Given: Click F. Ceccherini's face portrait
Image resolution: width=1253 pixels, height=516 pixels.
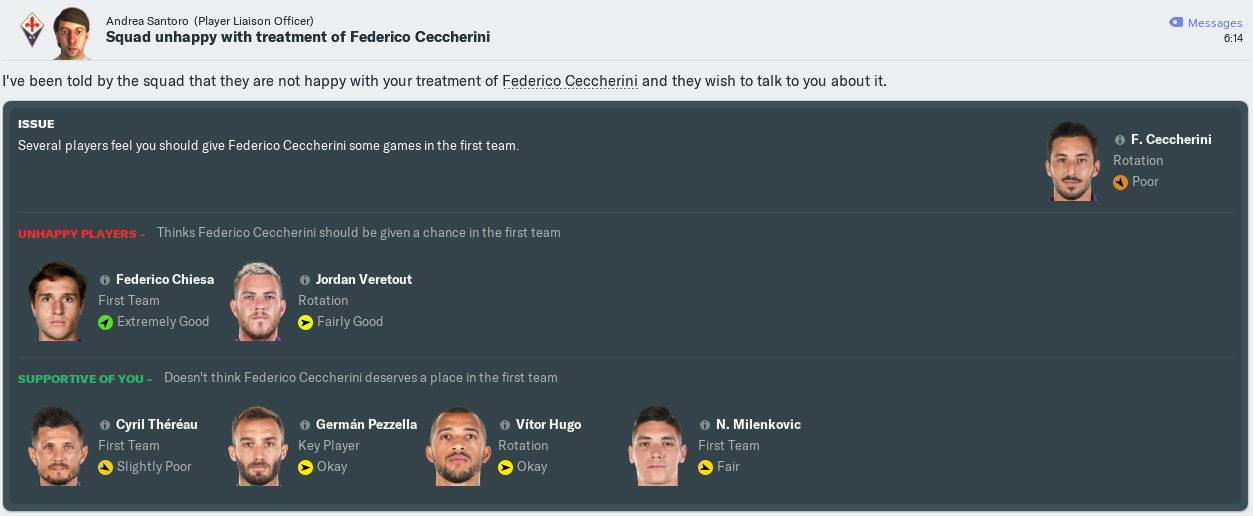Looking at the screenshot, I should (1073, 161).
